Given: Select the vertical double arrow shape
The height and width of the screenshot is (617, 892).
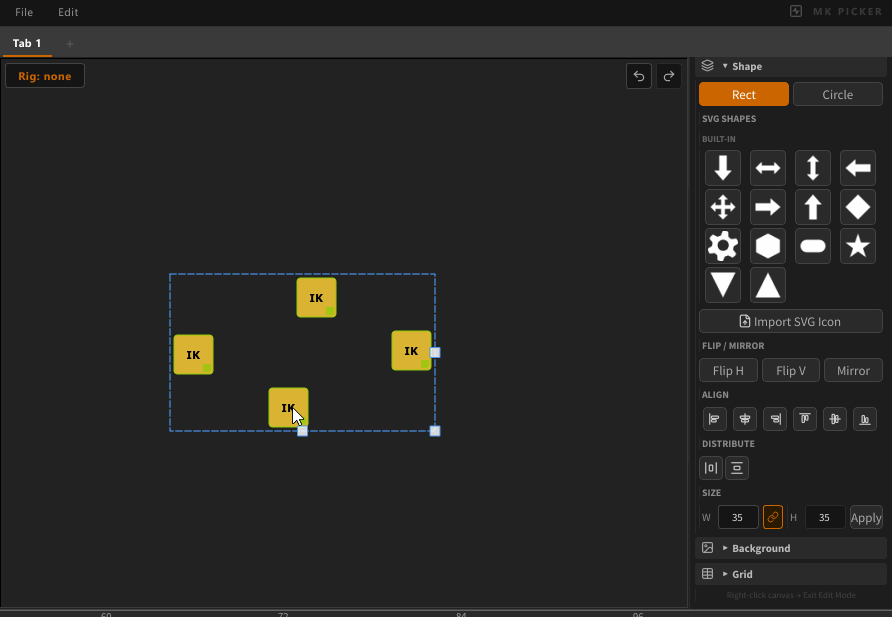Looking at the screenshot, I should (x=812, y=168).
